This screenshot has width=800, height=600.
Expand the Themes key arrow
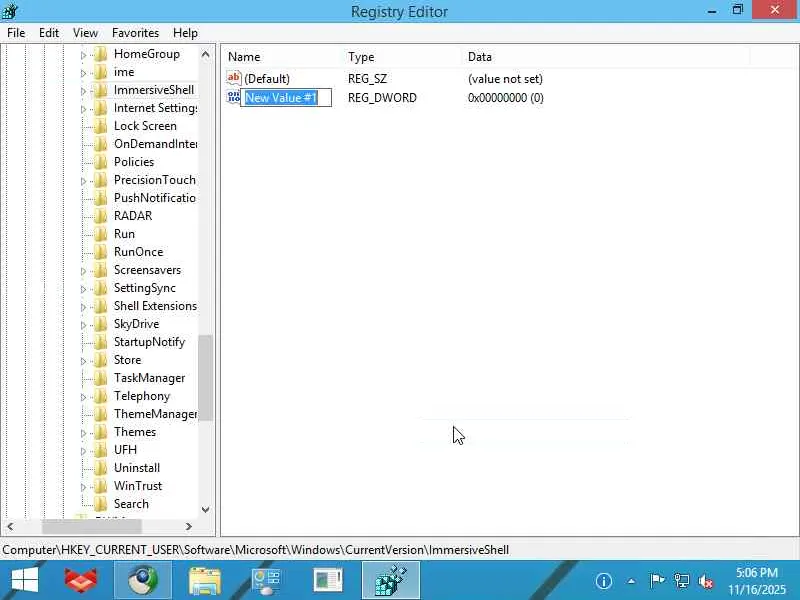(83, 433)
